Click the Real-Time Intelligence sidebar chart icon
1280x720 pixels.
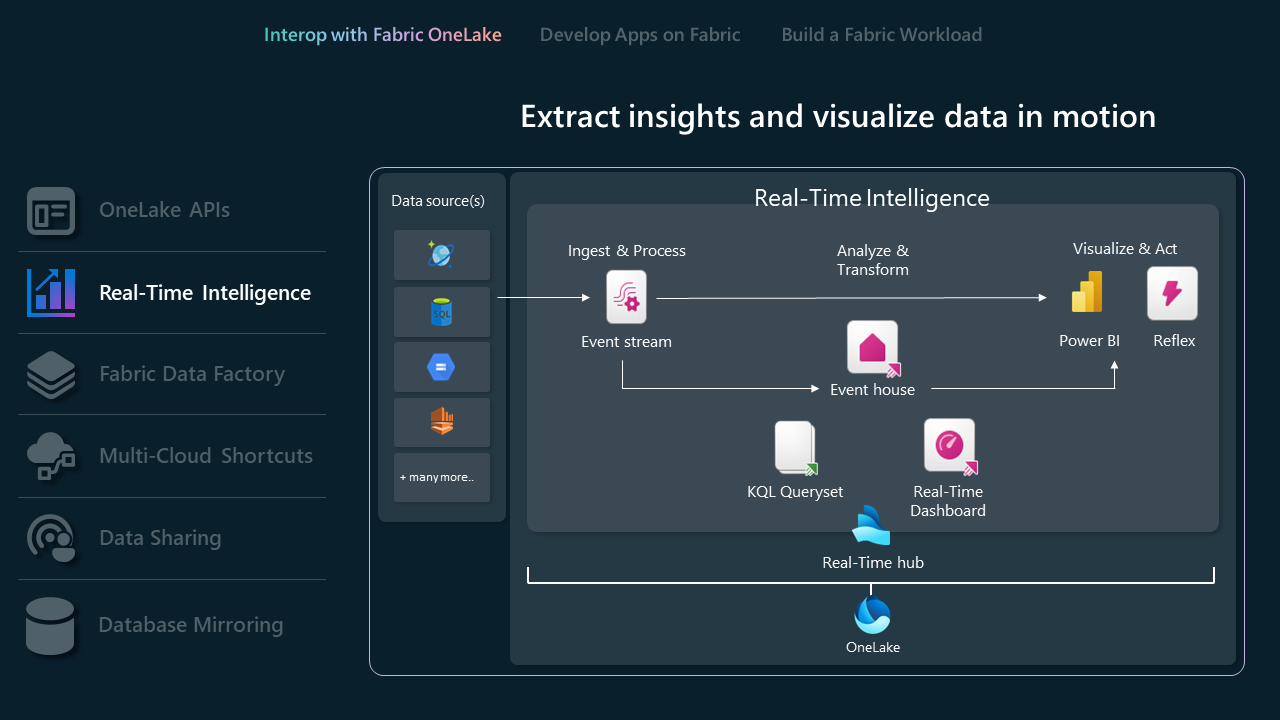51,292
